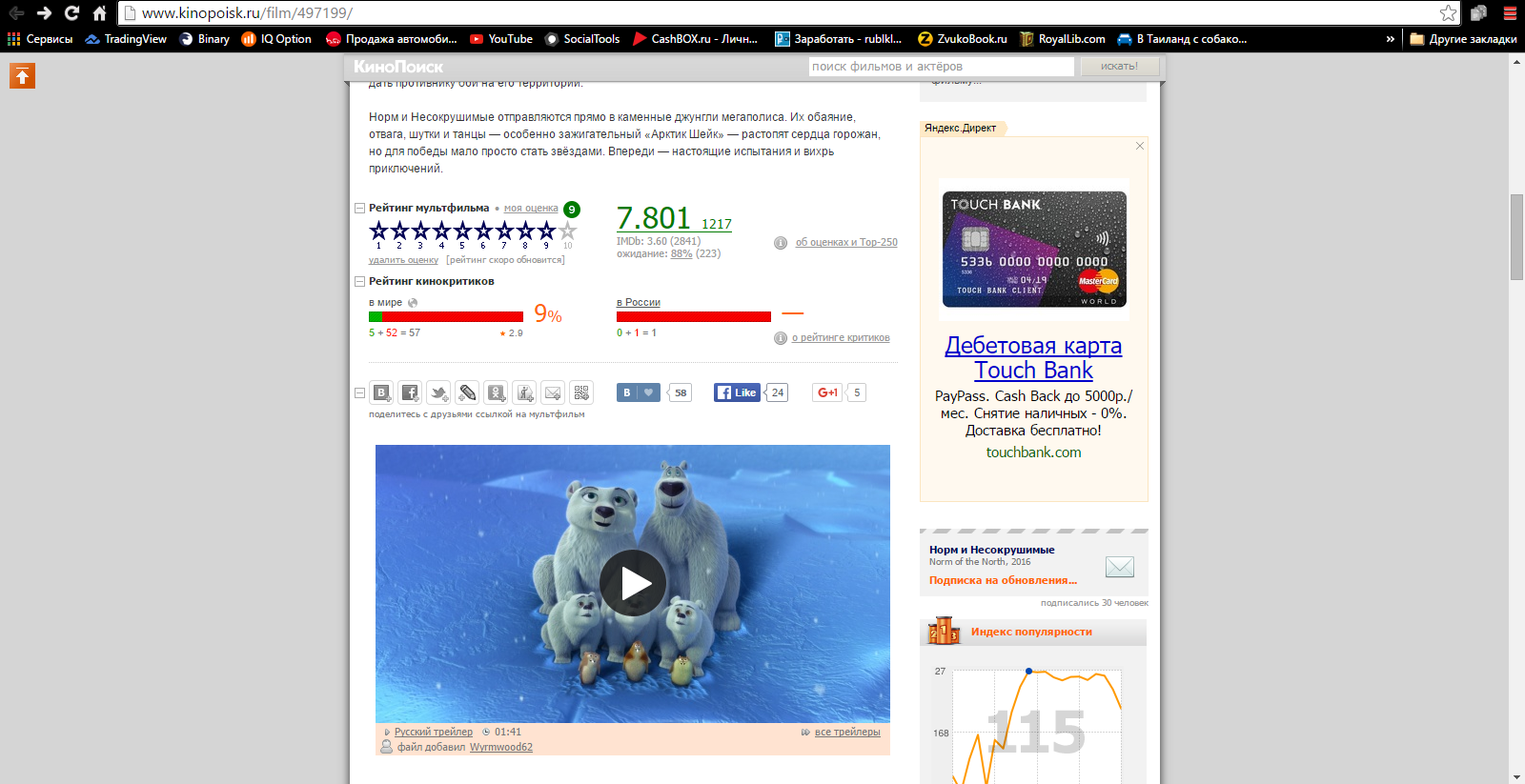Open ZvukoBook.ru bookmark
Screen dimensions: 1525x784
pos(963,39)
